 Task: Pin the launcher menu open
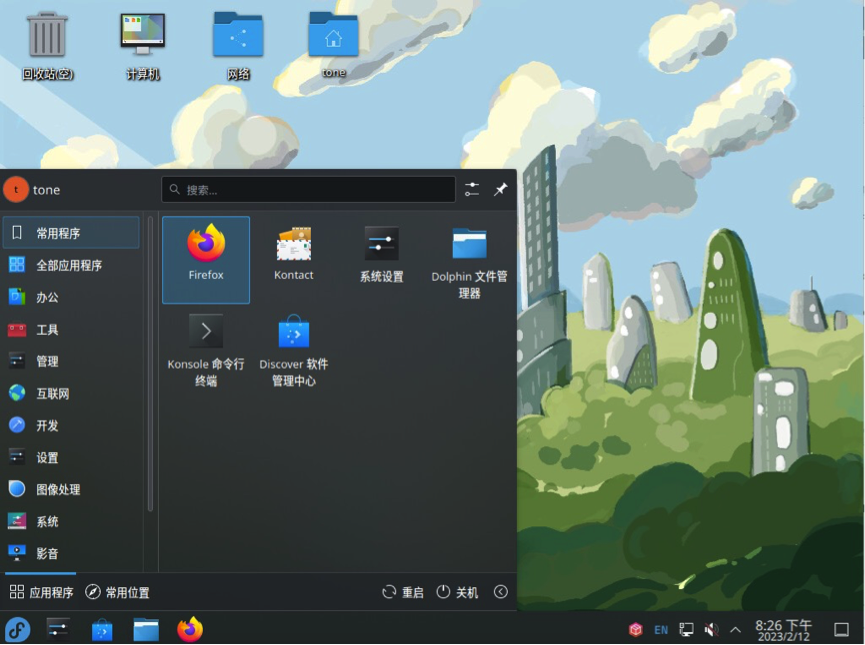[x=500, y=190]
